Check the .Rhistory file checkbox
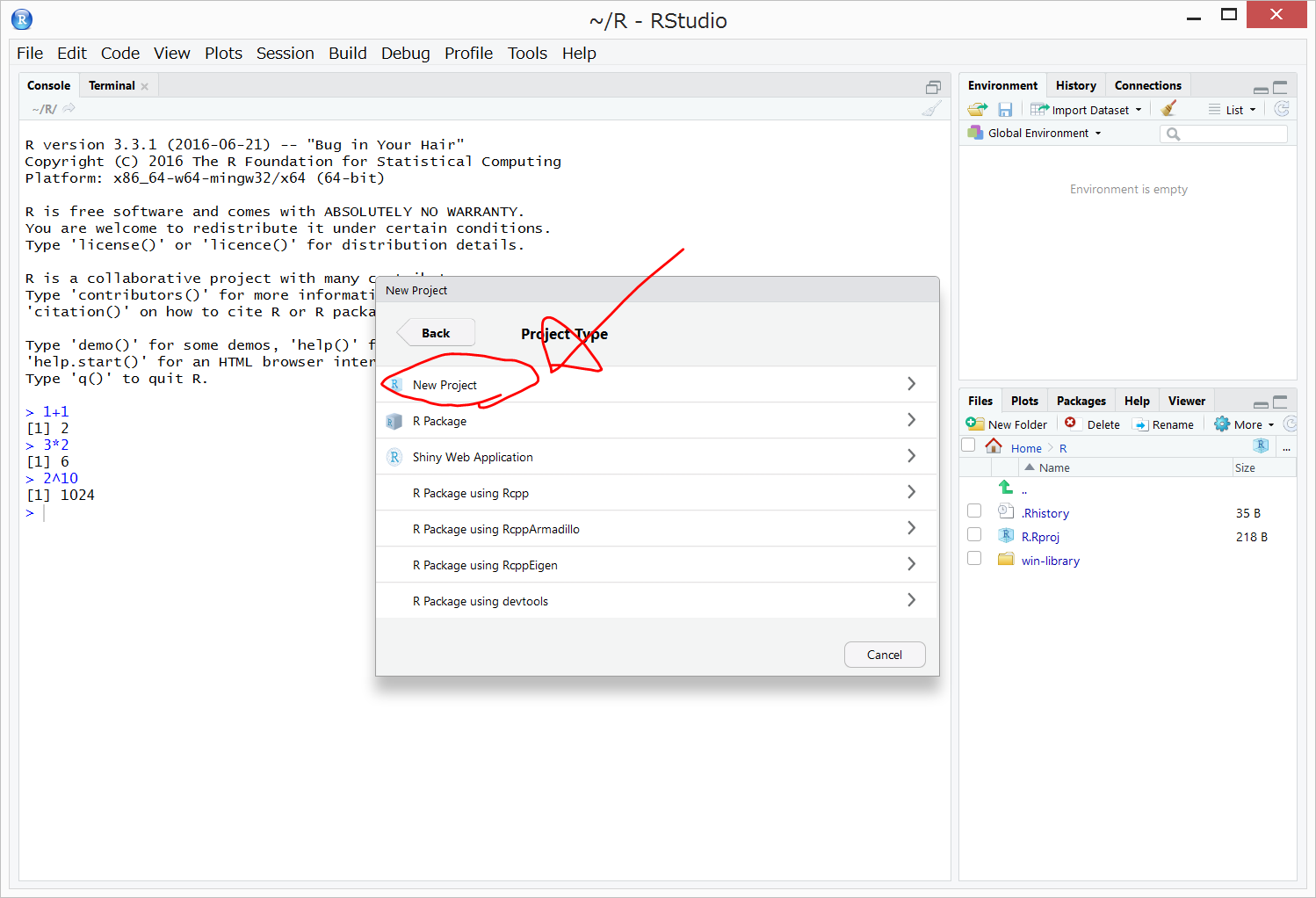 pos(974,511)
